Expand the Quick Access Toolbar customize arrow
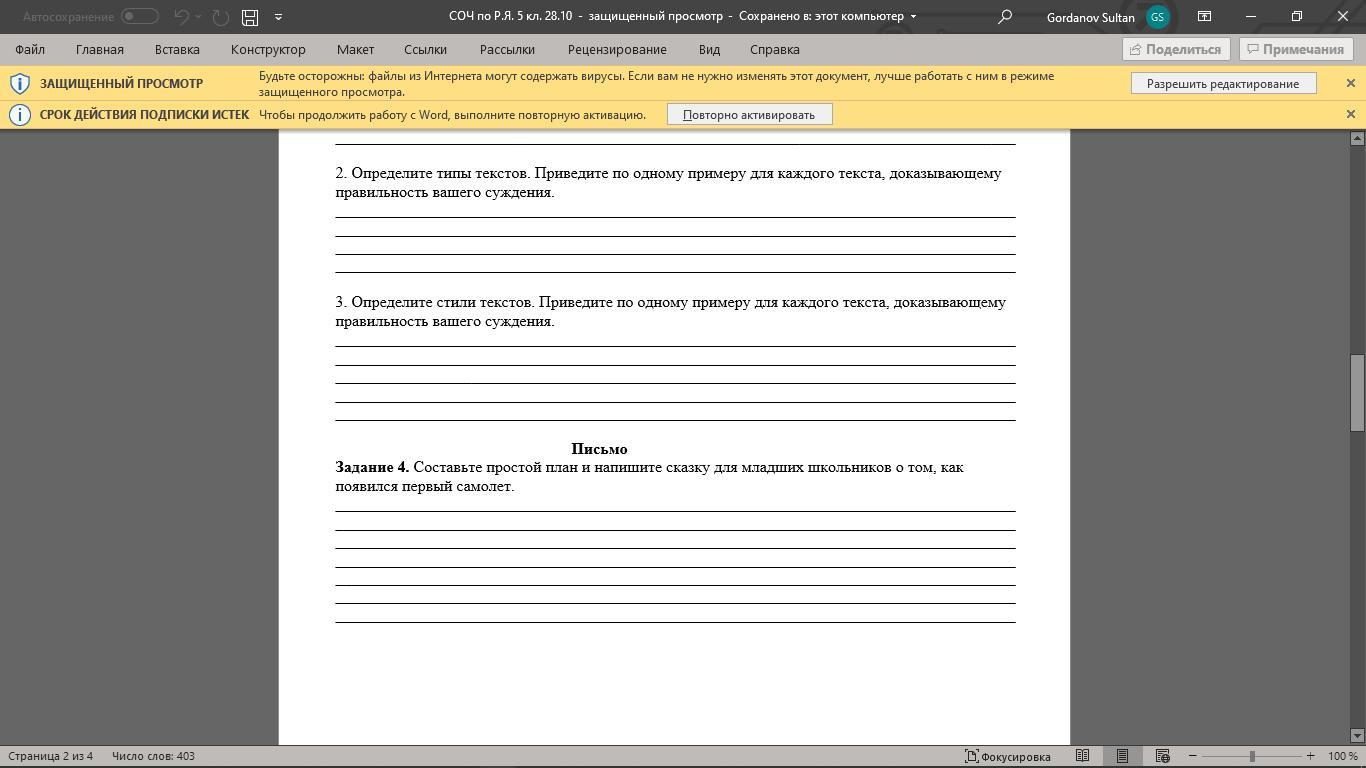This screenshot has width=1366, height=768. click(278, 17)
